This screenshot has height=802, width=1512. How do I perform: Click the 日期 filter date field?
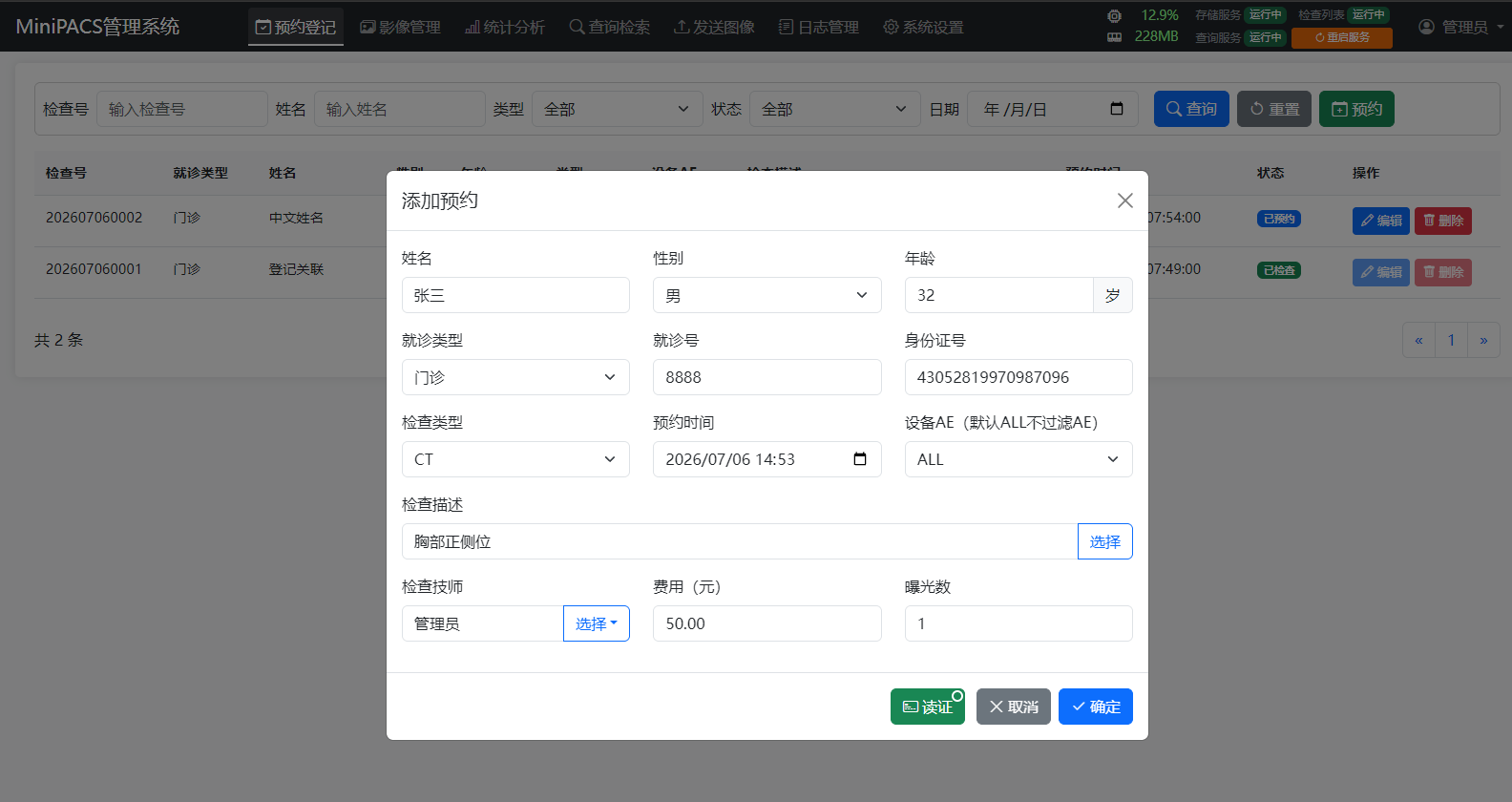click(1053, 109)
